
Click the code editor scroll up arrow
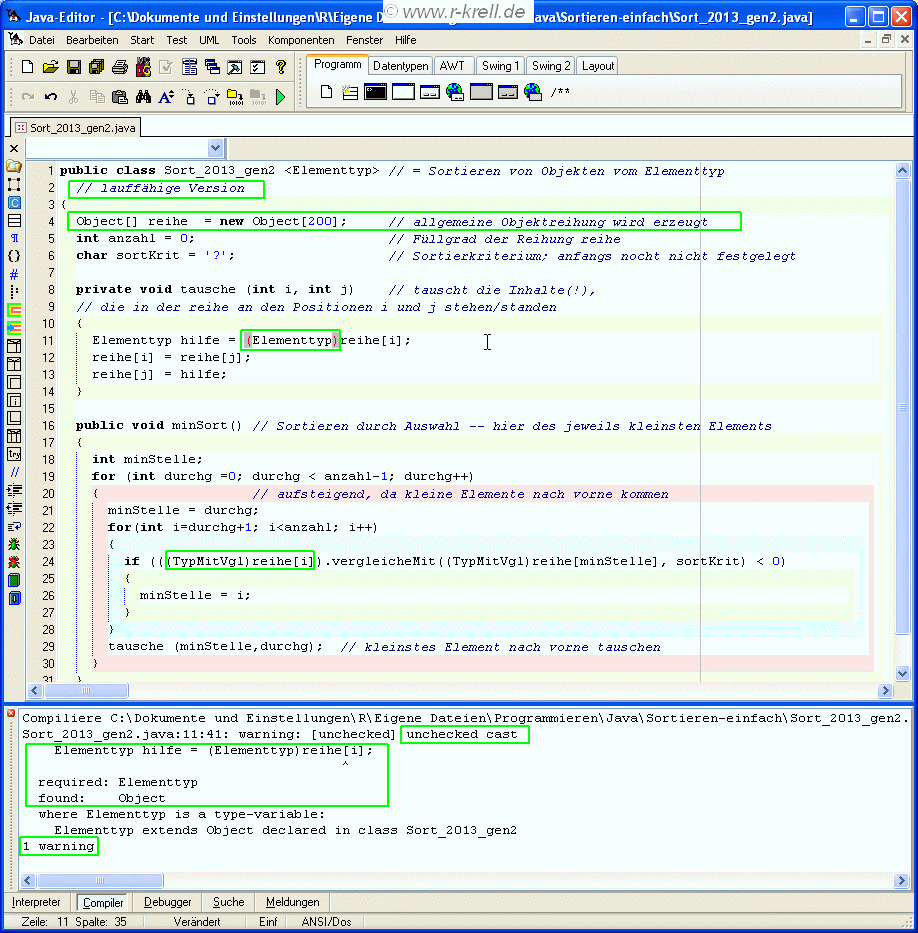903,171
